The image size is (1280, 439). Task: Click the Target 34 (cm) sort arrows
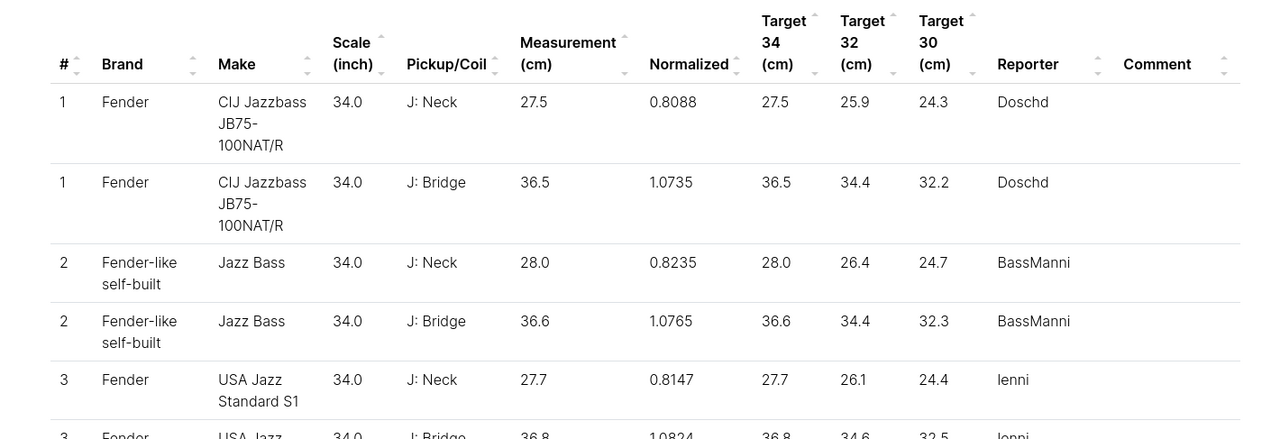(x=814, y=44)
